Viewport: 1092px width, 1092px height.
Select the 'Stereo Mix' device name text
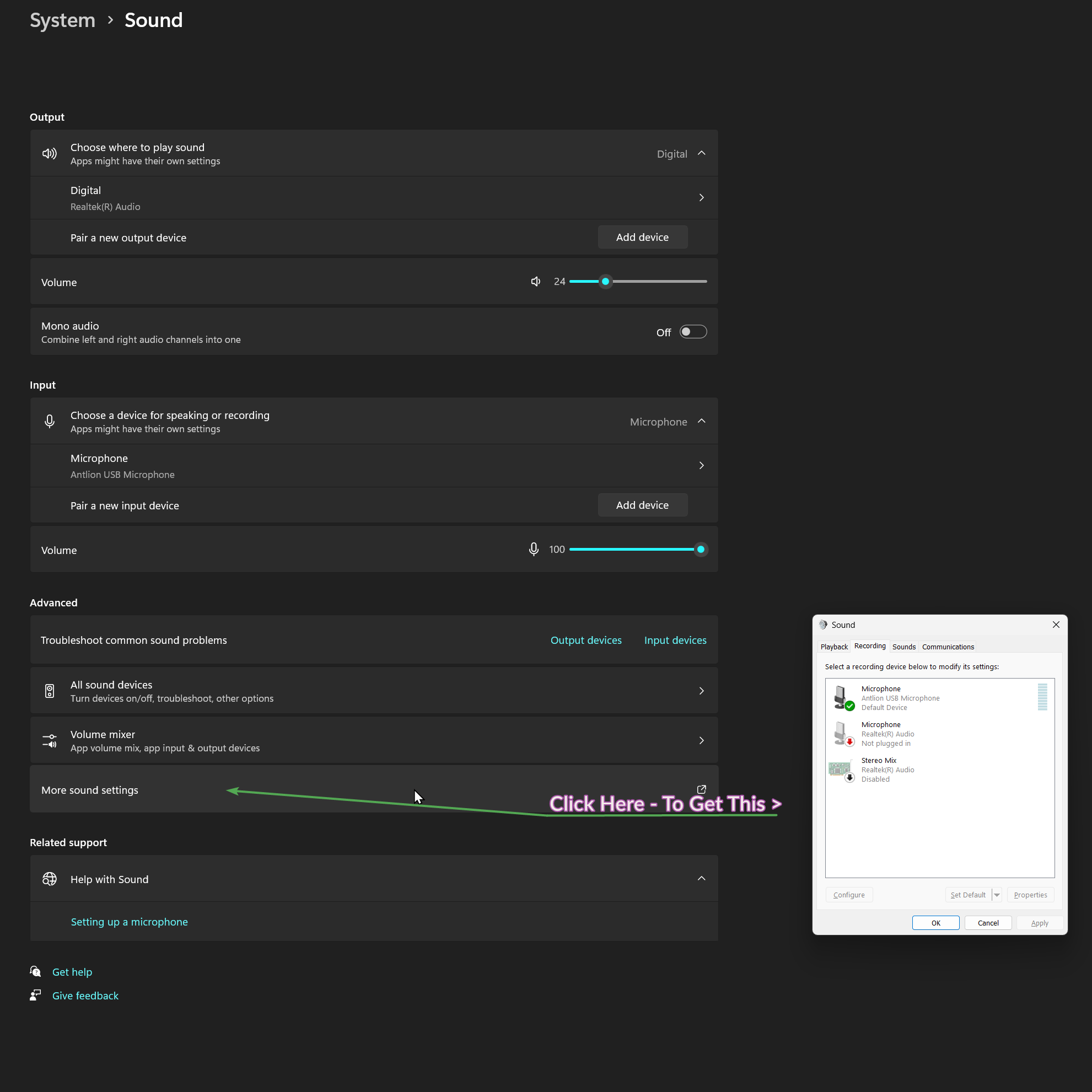[x=879, y=760]
